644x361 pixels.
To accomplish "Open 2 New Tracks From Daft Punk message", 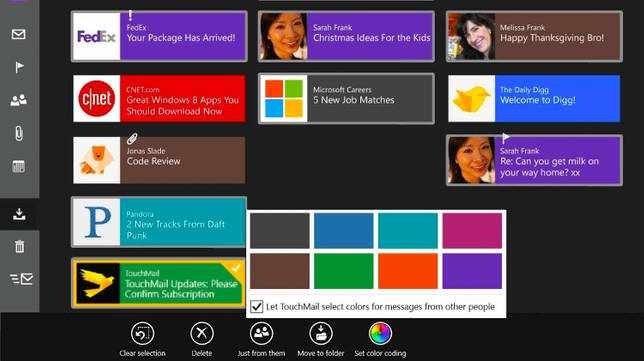I will pos(159,222).
